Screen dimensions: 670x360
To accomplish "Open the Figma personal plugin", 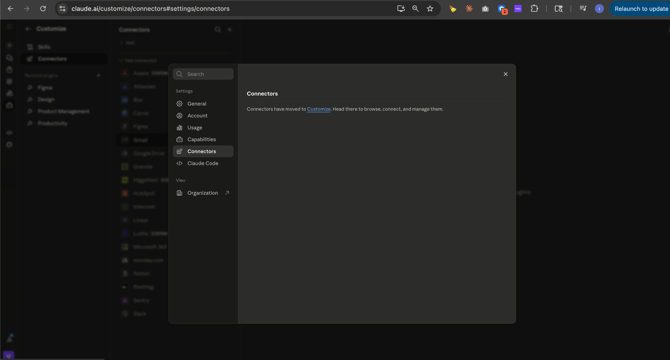I will [64, 88].
